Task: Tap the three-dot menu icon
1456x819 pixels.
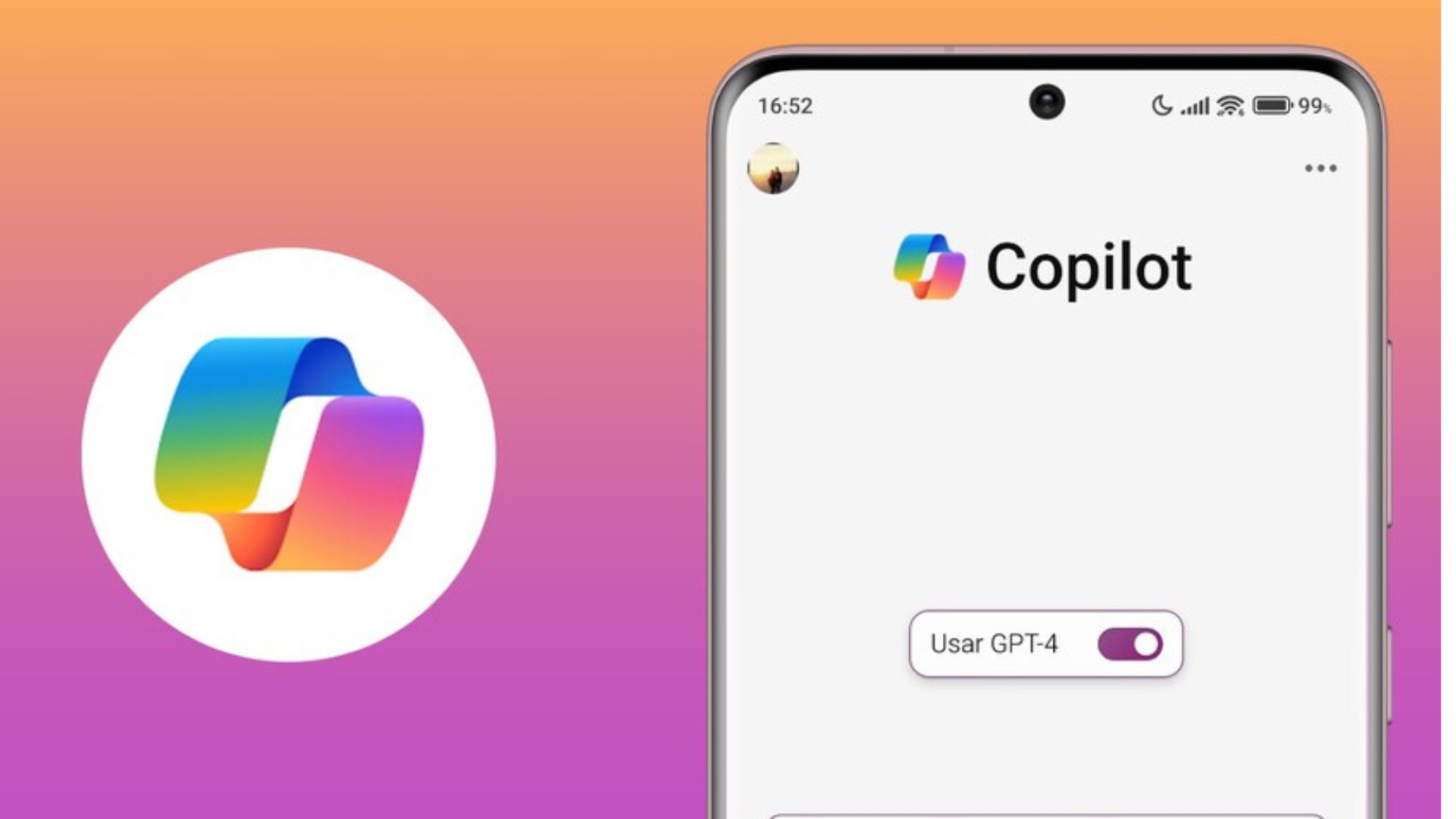Action: point(1321,168)
